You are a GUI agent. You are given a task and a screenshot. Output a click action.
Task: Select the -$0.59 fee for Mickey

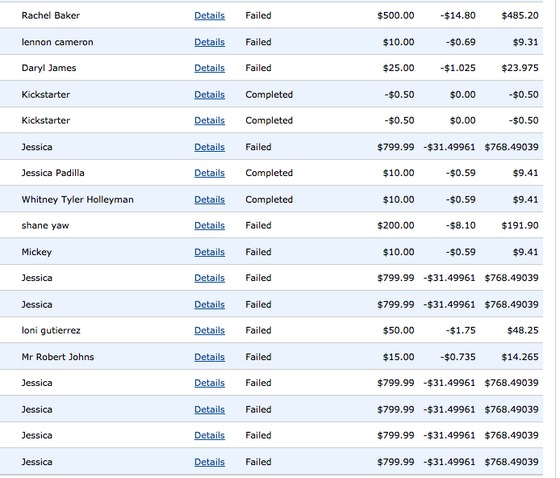coord(461,252)
